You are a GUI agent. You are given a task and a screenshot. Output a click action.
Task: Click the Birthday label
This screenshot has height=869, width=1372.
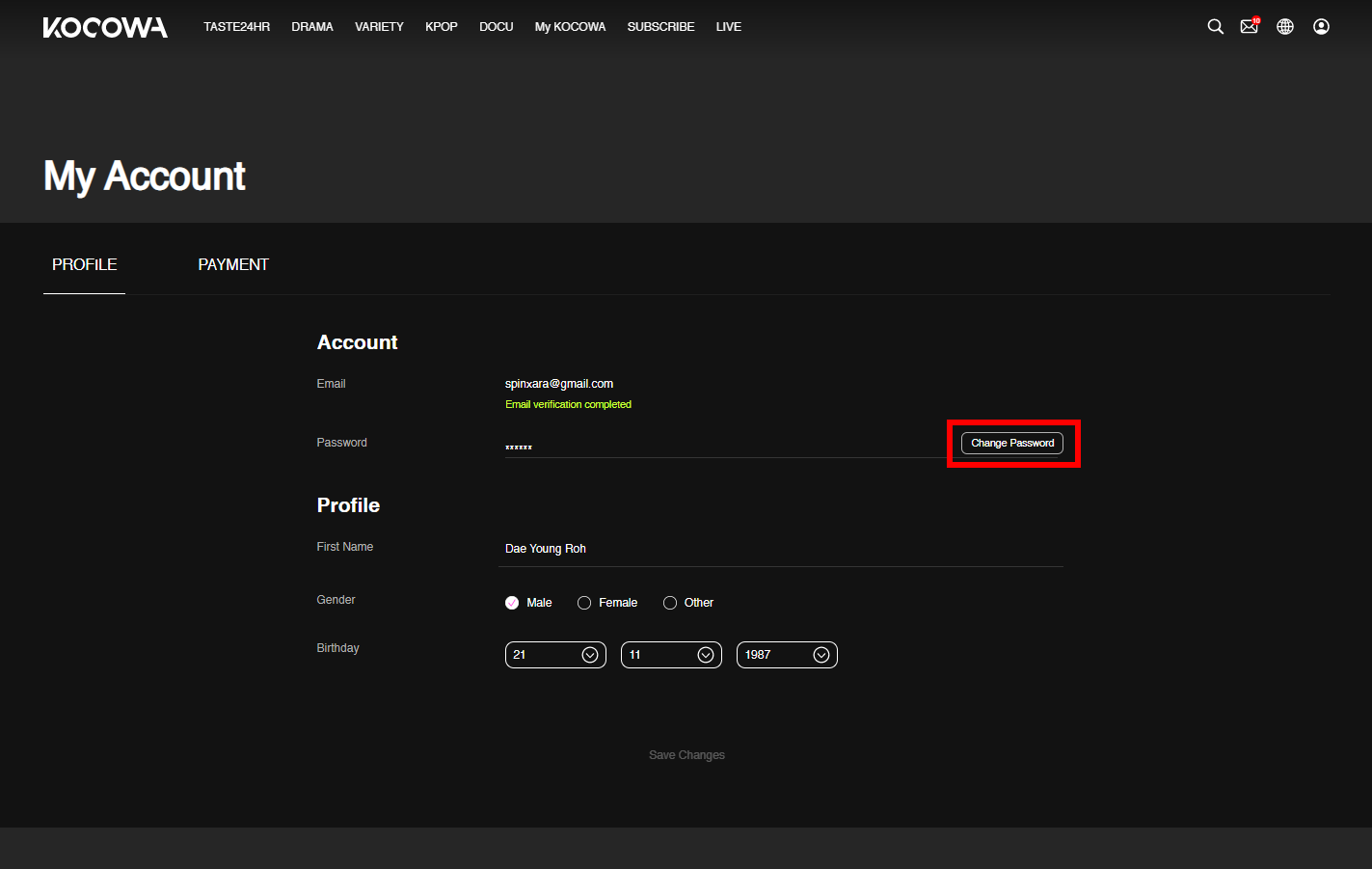[x=337, y=648]
